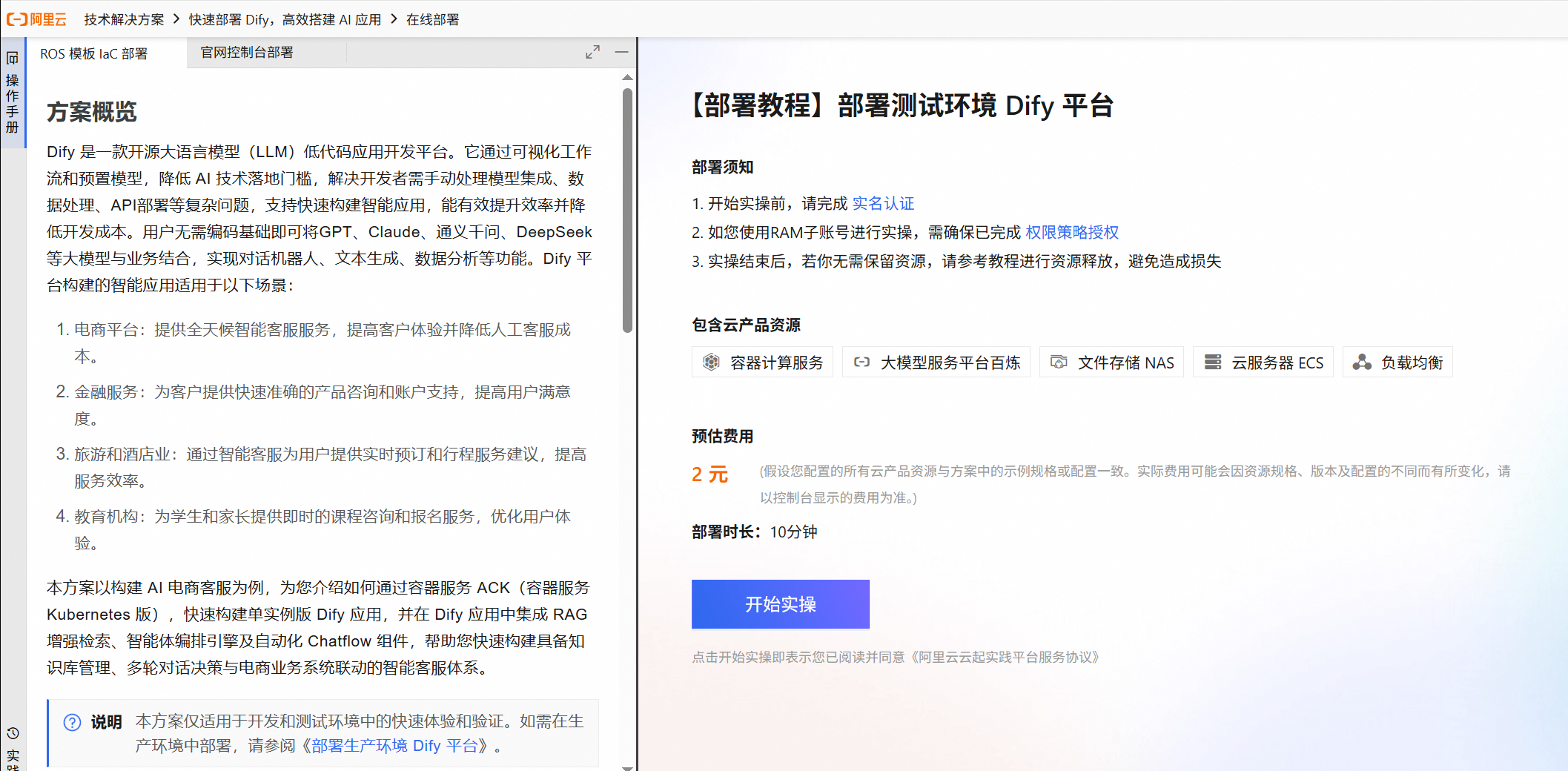Click the 方案概览 heading

(x=92, y=112)
